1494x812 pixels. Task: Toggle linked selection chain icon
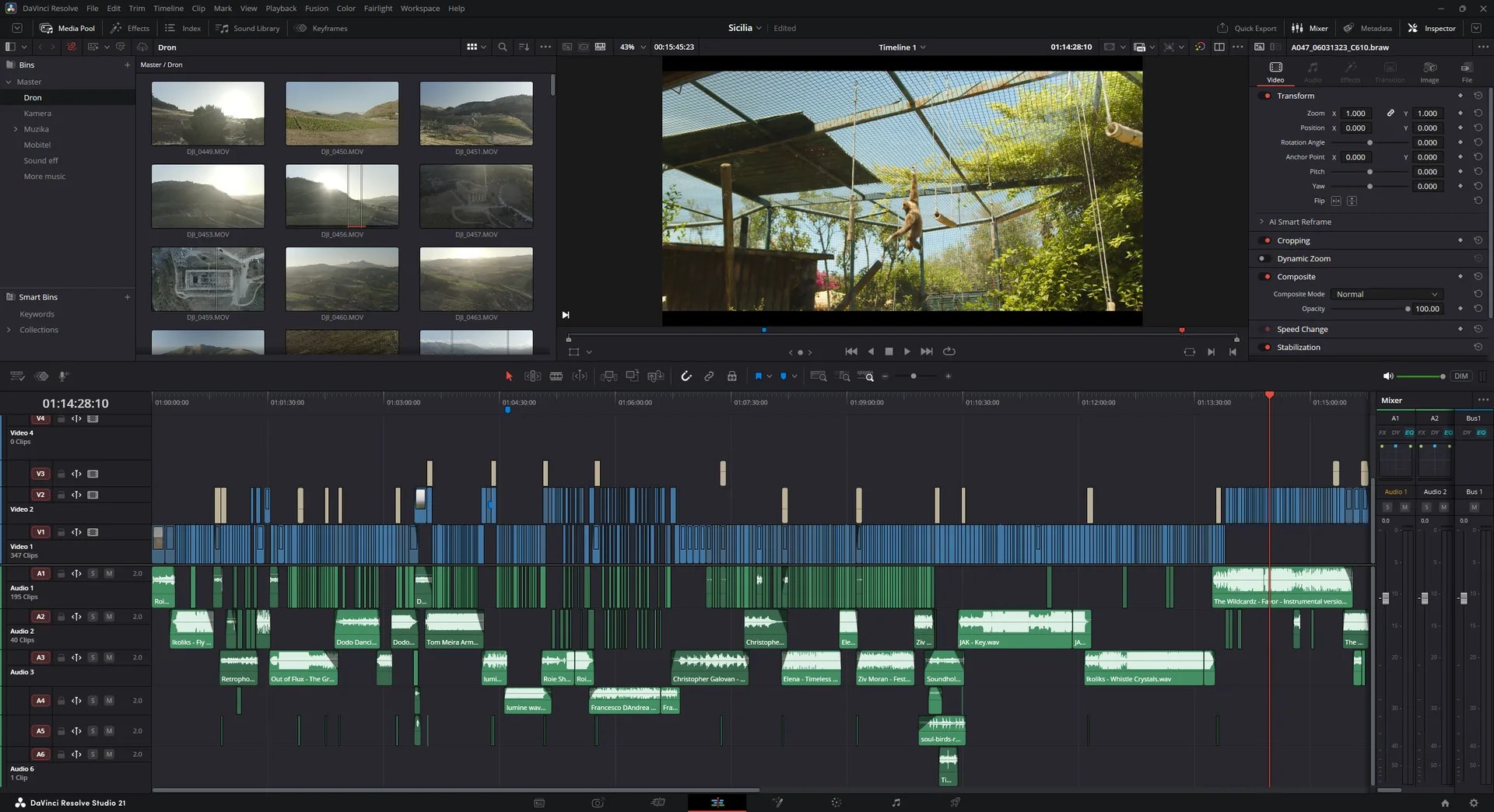click(x=709, y=376)
